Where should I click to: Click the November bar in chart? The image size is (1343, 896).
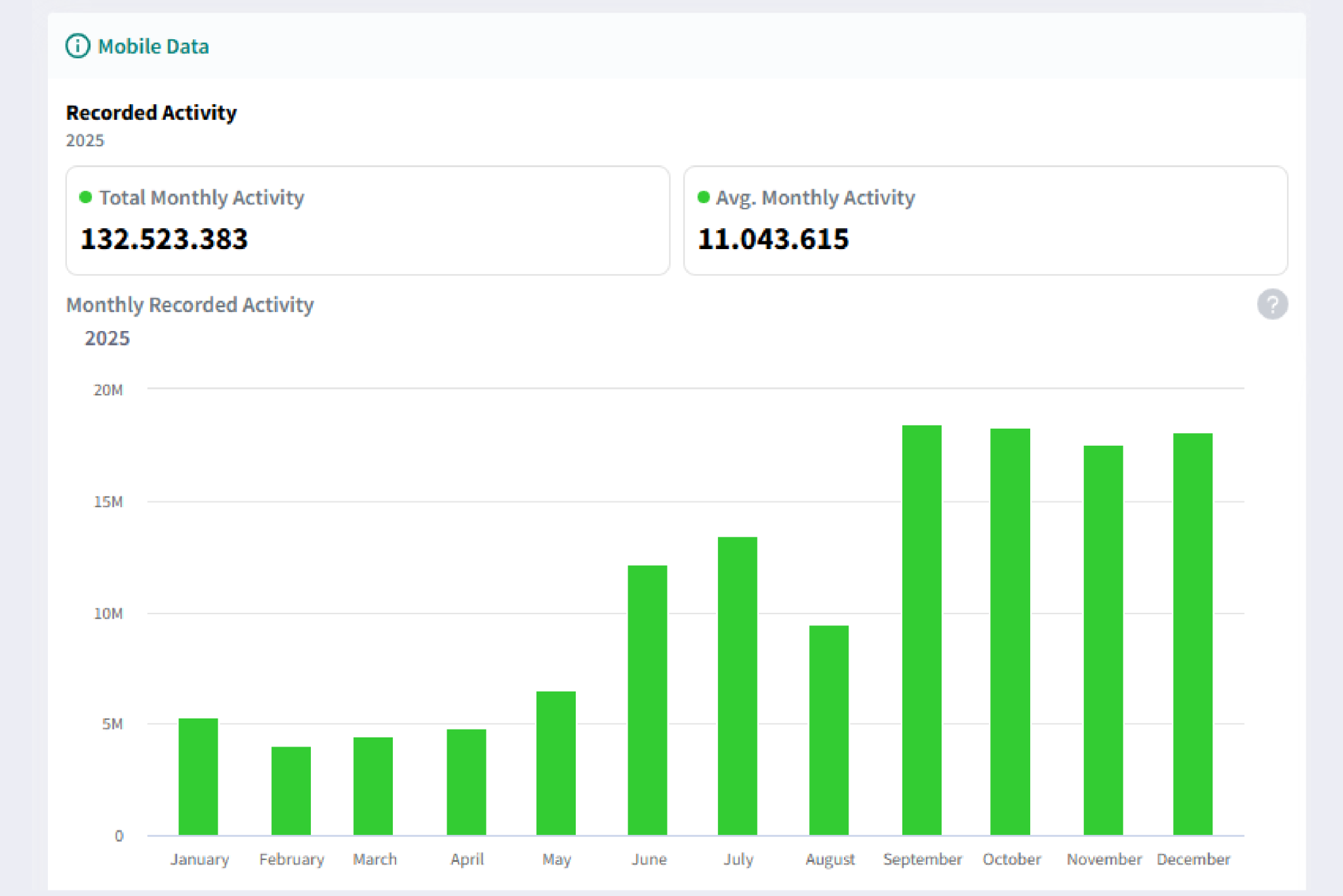[x=1104, y=640]
